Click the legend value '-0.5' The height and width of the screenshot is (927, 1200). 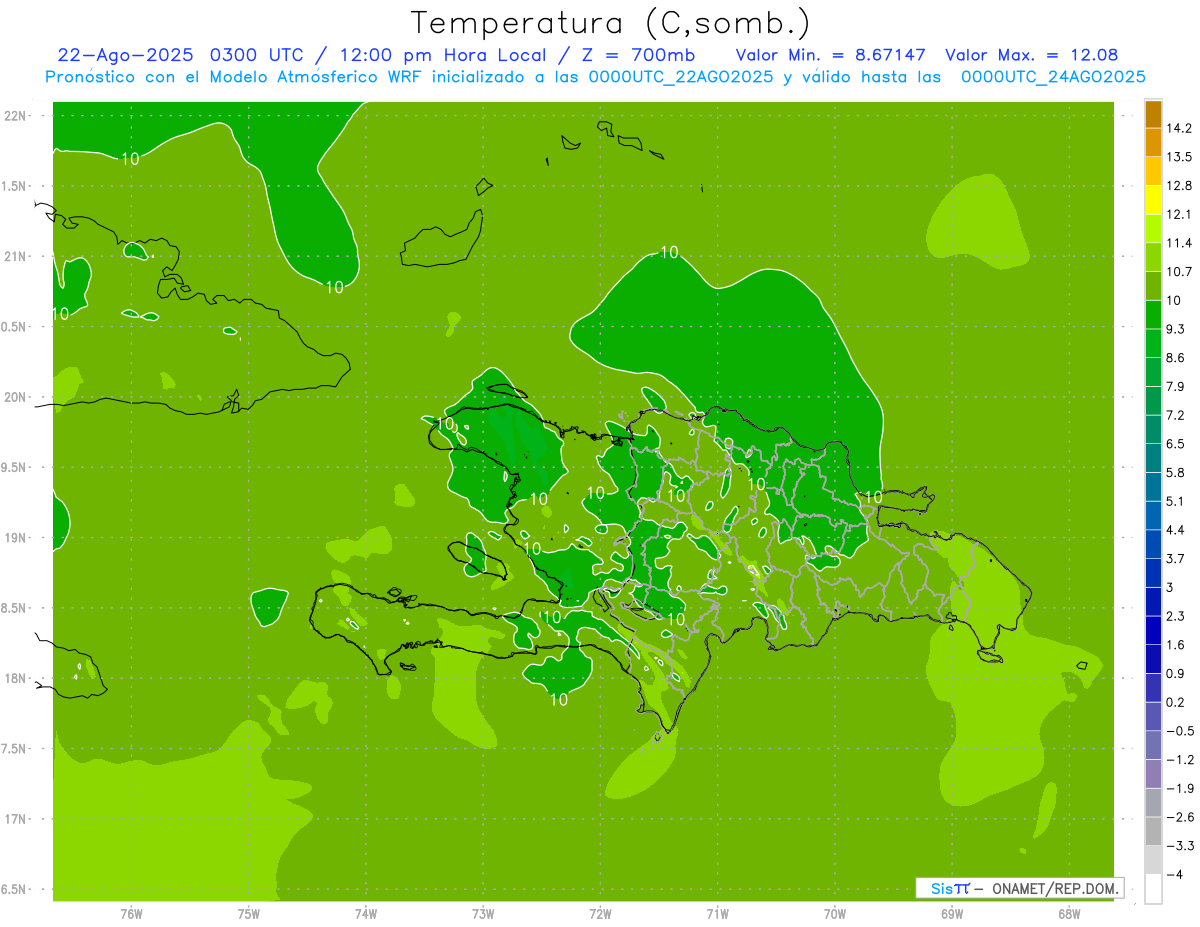point(1180,731)
